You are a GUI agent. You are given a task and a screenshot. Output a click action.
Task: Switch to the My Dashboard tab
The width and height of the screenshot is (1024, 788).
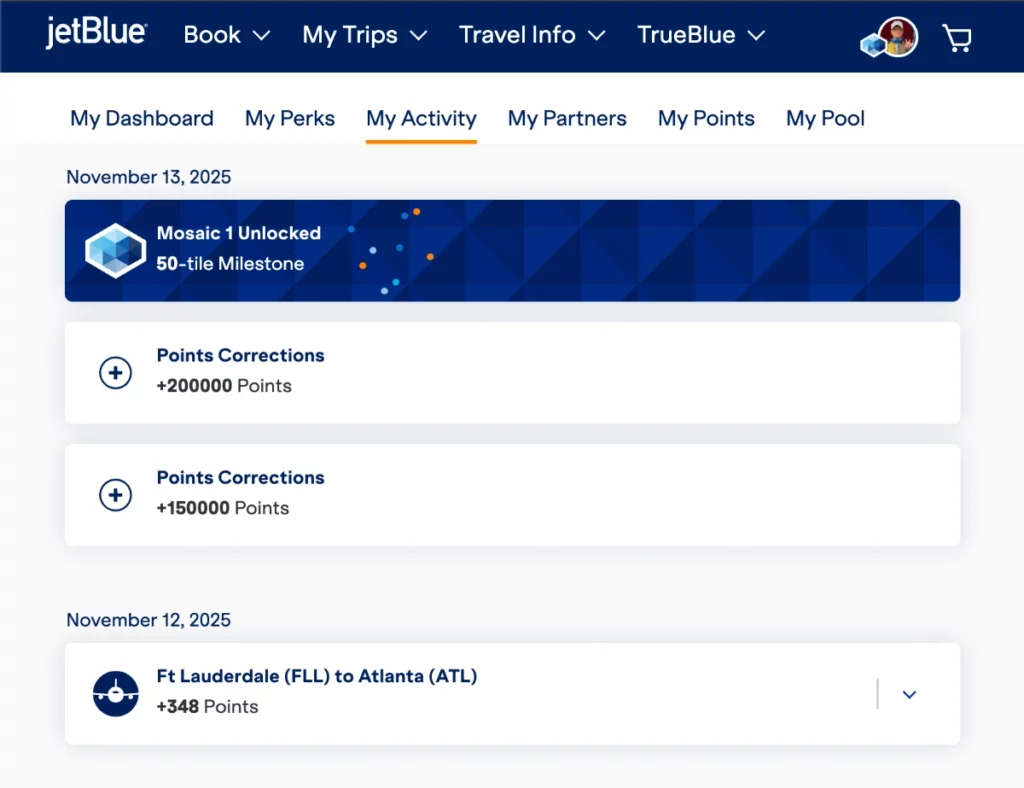click(x=141, y=118)
